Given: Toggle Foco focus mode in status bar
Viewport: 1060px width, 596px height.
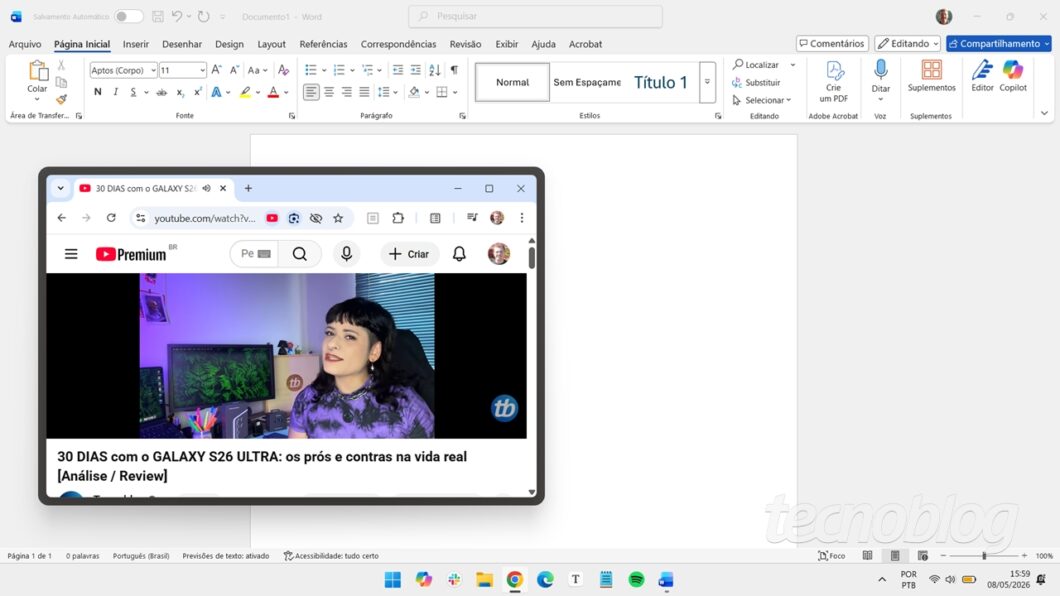Looking at the screenshot, I should (832, 555).
